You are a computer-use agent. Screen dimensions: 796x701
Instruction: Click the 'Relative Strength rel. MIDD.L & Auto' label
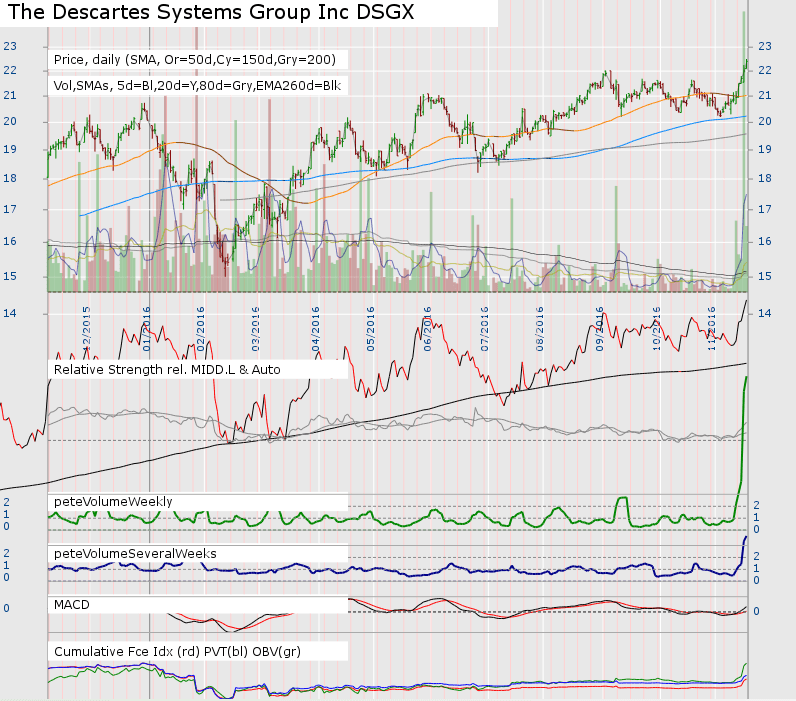(167, 370)
